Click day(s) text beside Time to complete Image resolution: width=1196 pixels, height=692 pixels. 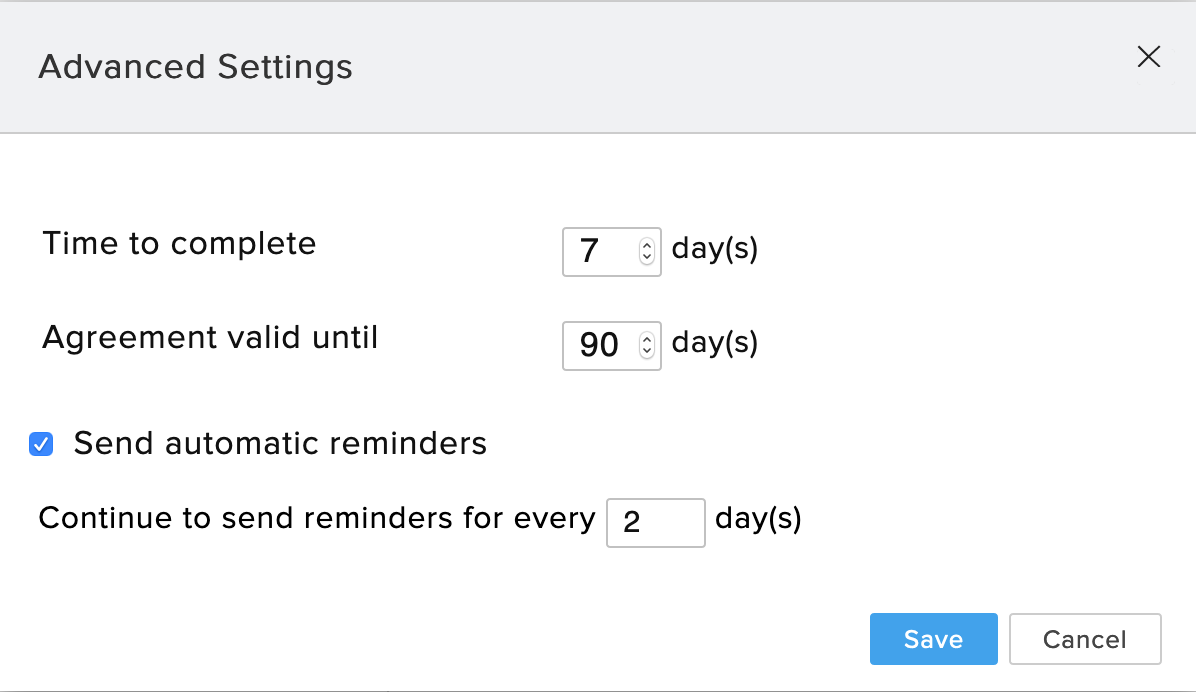[715, 248]
